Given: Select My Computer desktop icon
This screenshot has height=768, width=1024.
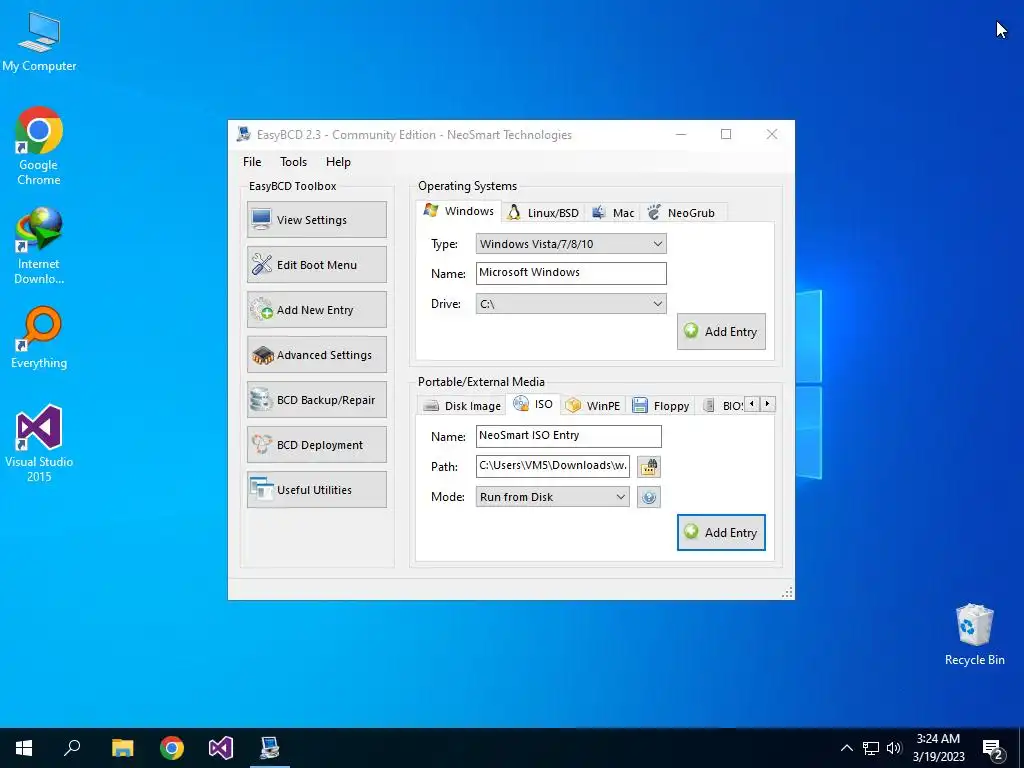Looking at the screenshot, I should point(39,42).
